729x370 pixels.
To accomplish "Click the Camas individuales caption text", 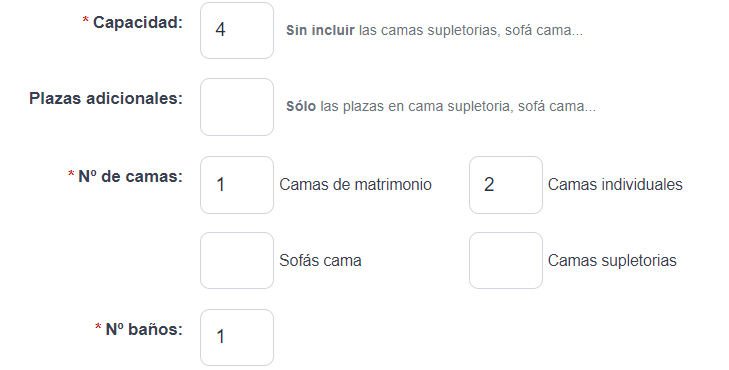I will coord(615,185).
